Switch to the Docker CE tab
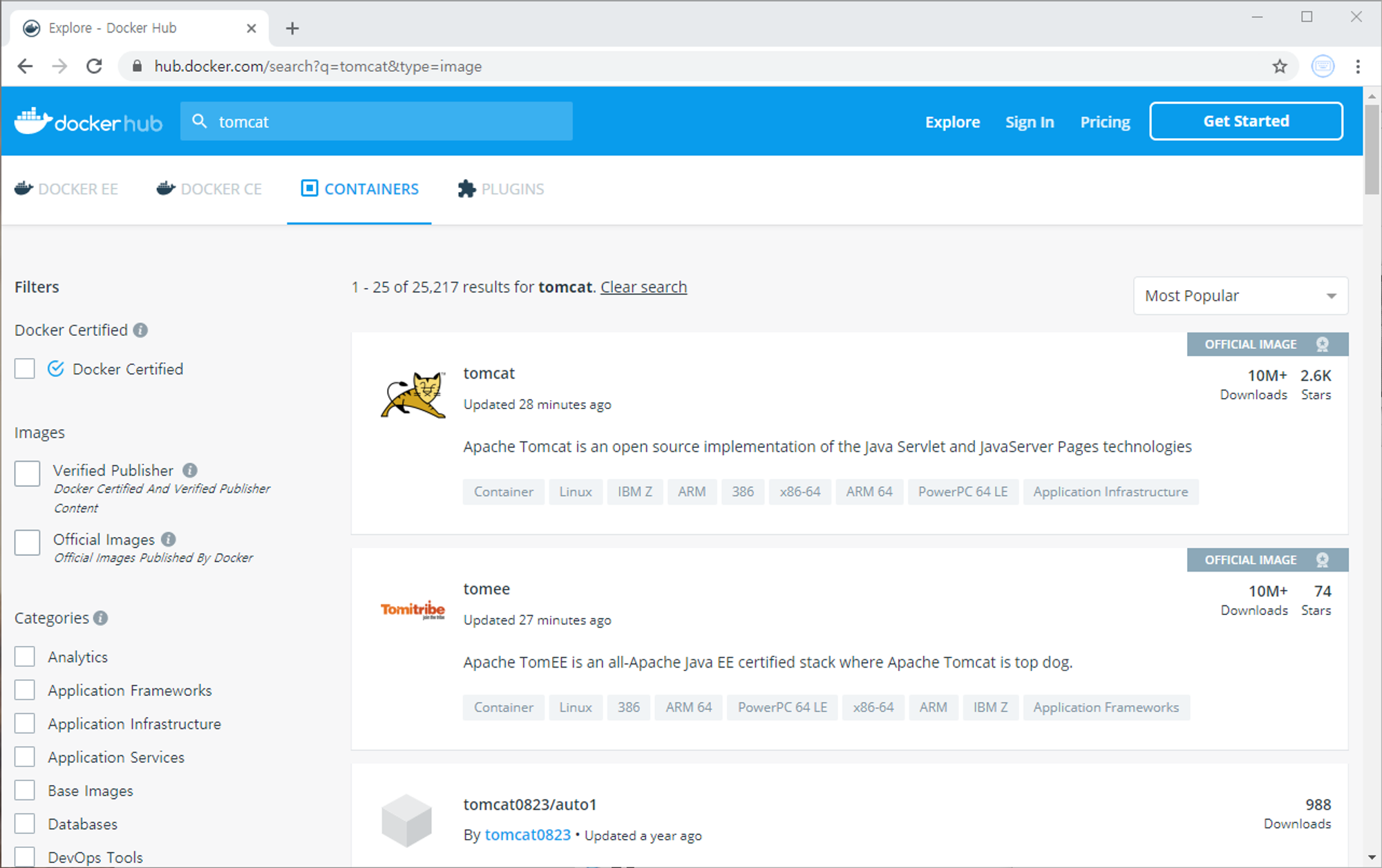The width and height of the screenshot is (1382, 868). point(209,189)
